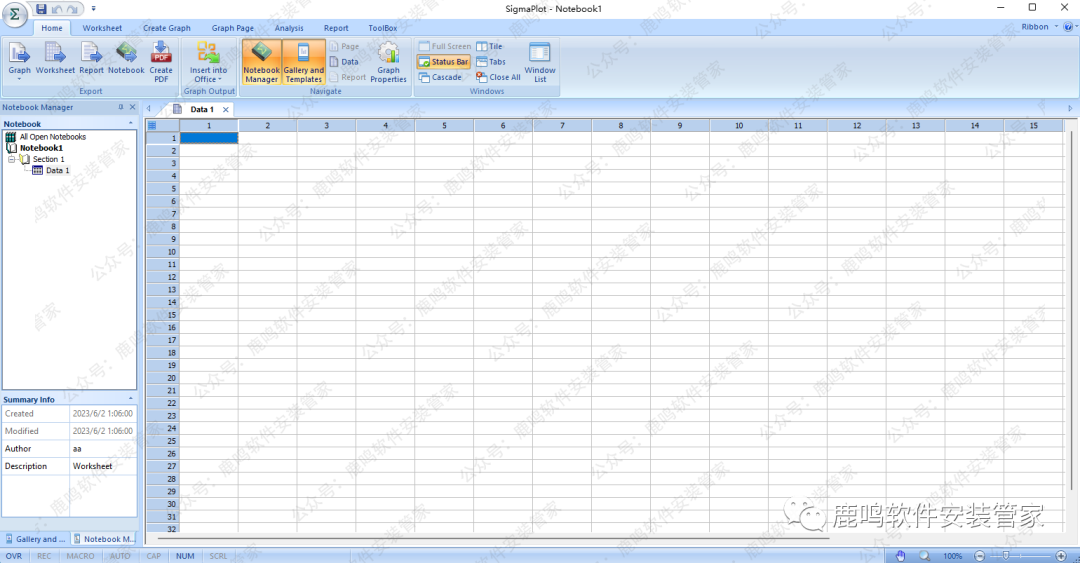Click the Export Report icon
The height and width of the screenshot is (563, 1080).
click(91, 58)
